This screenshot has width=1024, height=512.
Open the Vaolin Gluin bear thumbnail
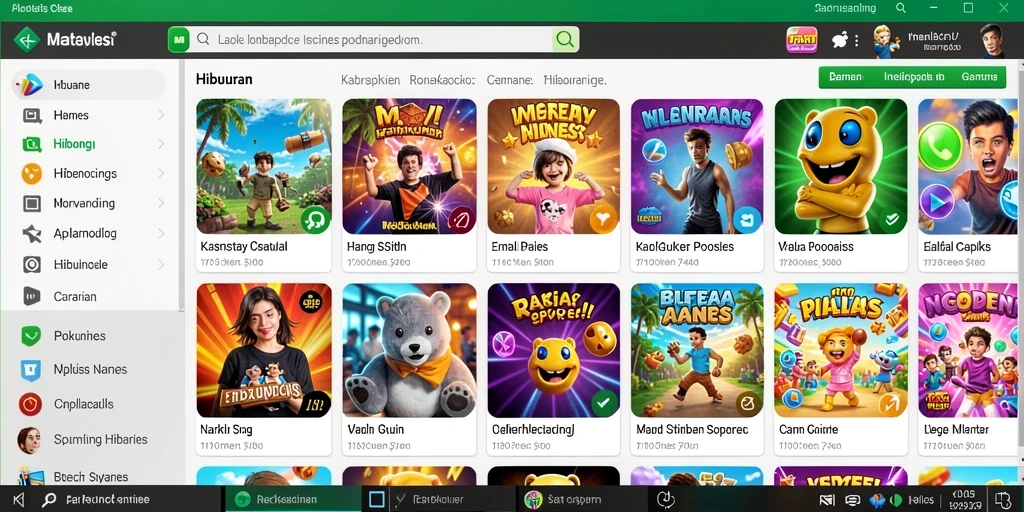[x=409, y=350]
